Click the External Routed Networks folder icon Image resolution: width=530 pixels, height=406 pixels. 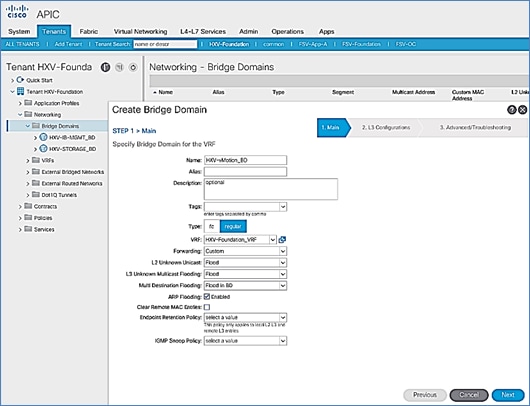coord(35,183)
